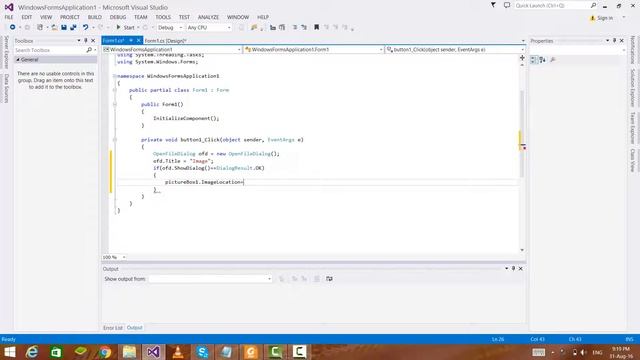Screen dimensions: 640x360
Task: Open the PROJECT menu
Action: (70, 17)
